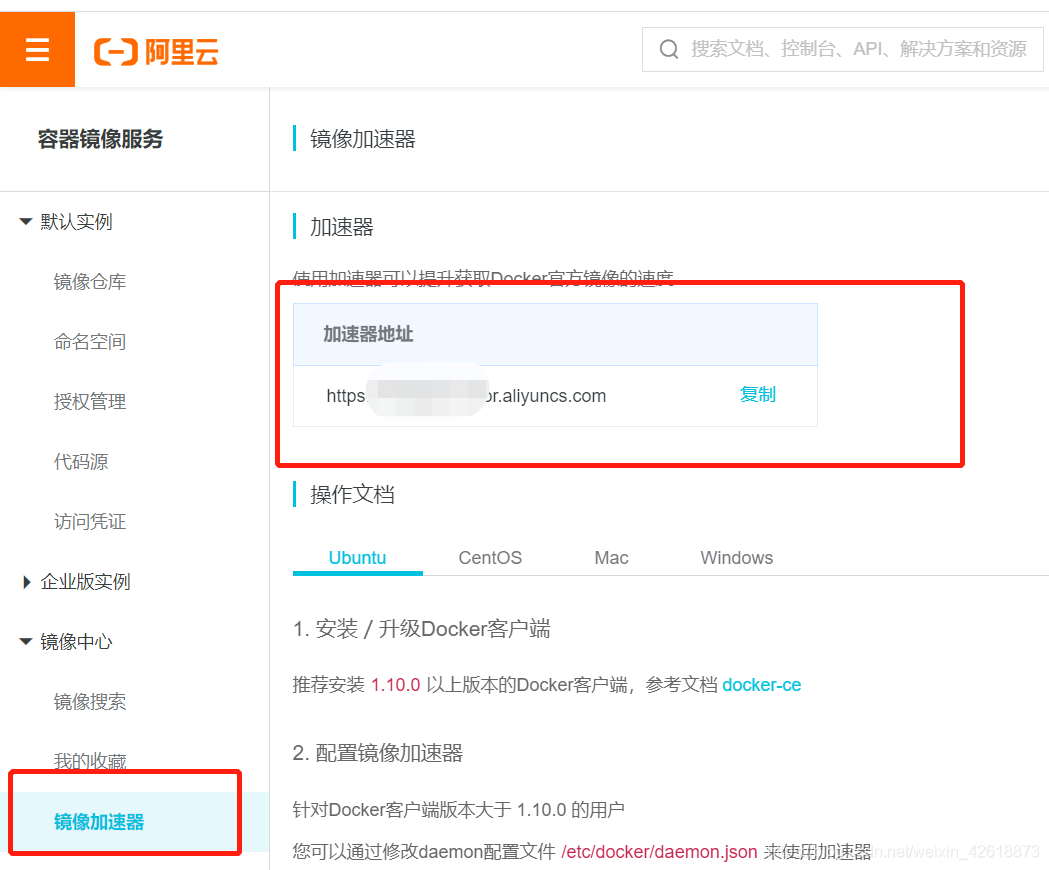Open 我的收藏 in the sidebar
1049x870 pixels.
click(x=90, y=762)
